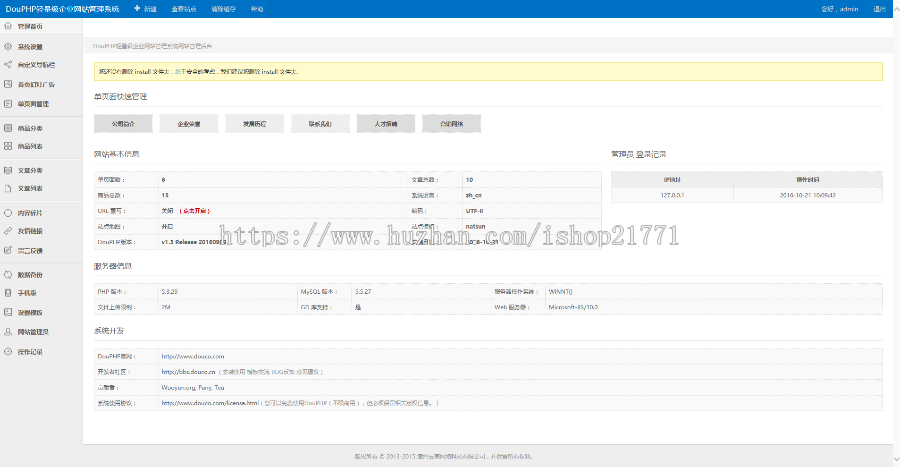The width and height of the screenshot is (900, 467).
Task: Expand the 新建 plus menu in top bar
Action: pos(145,8)
